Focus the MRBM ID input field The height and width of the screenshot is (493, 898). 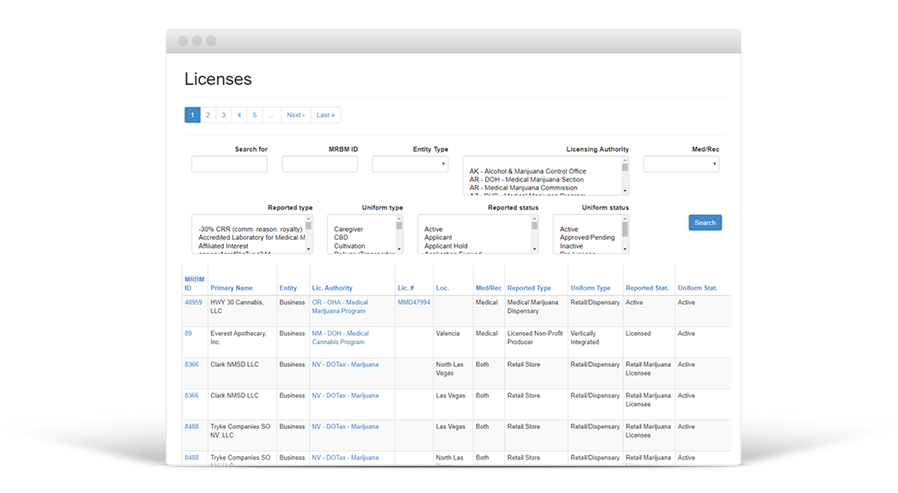[x=320, y=164]
